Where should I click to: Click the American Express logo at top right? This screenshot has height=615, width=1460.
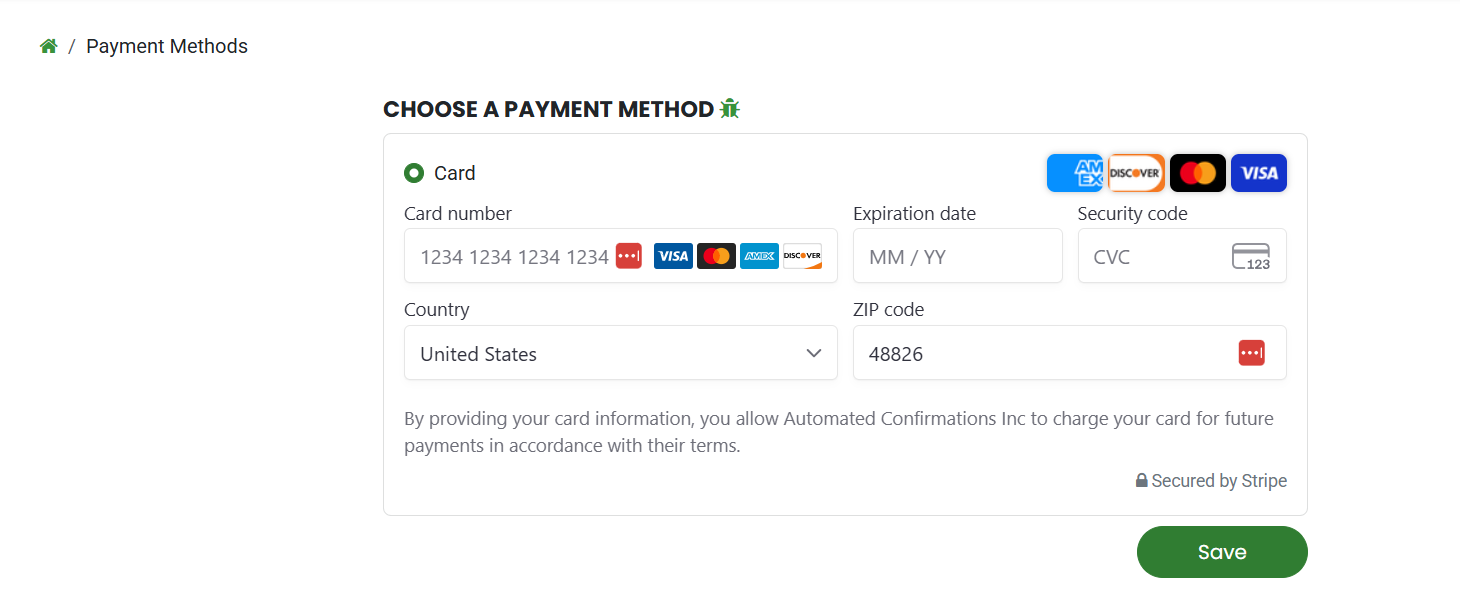tap(1075, 173)
